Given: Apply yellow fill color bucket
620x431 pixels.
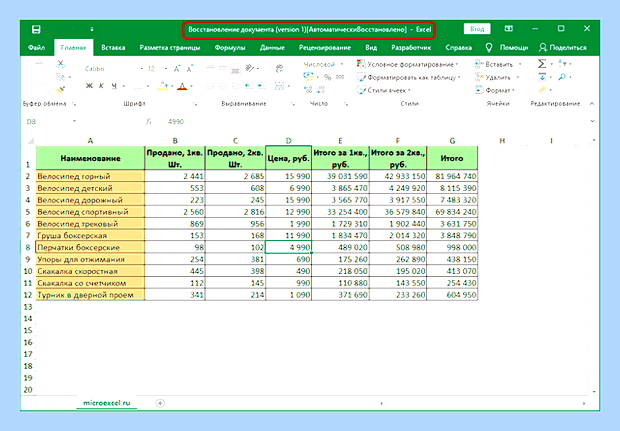Looking at the screenshot, I should (163, 86).
